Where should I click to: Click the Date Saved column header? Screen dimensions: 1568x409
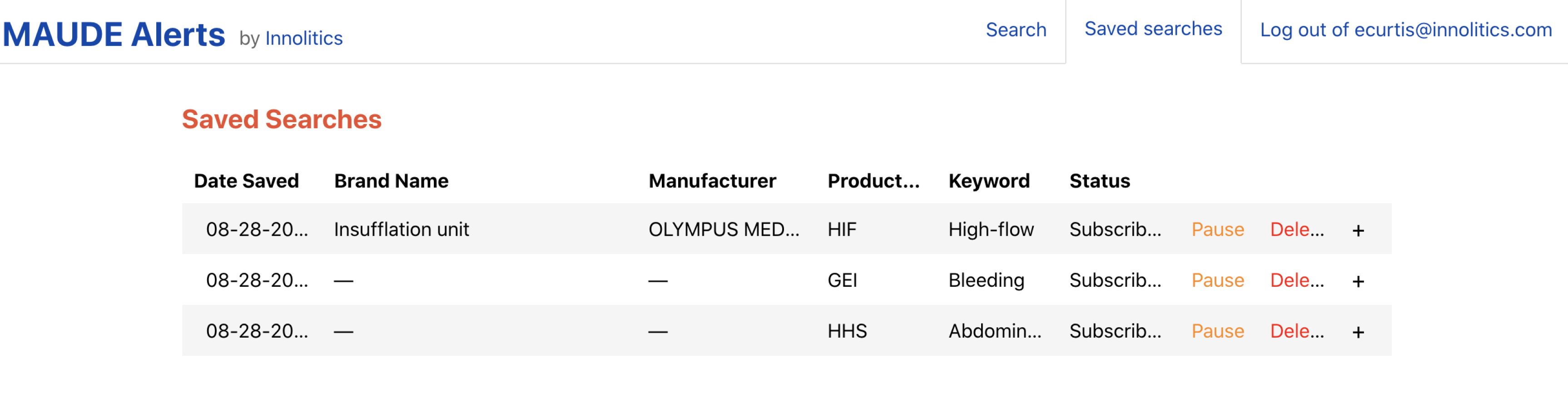pyautogui.click(x=247, y=181)
